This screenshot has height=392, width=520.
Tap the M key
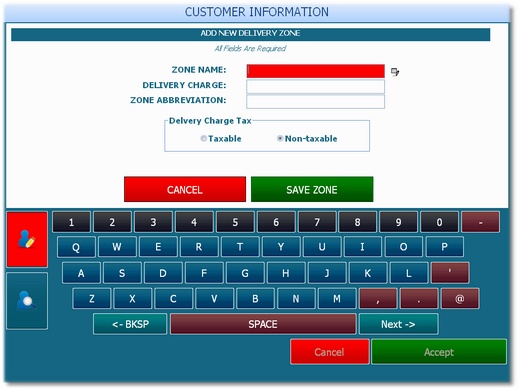(337, 298)
